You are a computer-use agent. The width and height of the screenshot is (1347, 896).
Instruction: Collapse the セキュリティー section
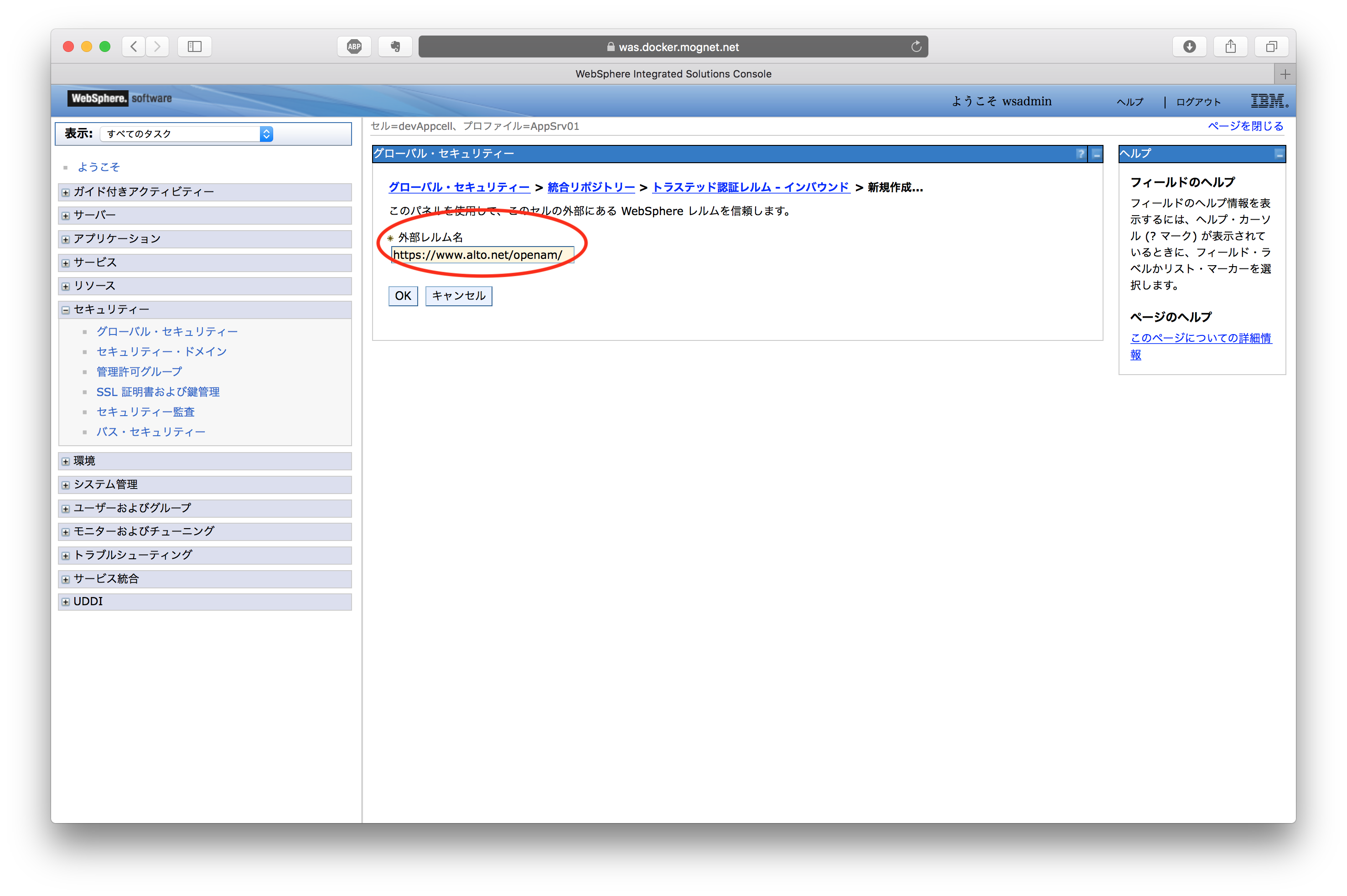pyautogui.click(x=65, y=310)
